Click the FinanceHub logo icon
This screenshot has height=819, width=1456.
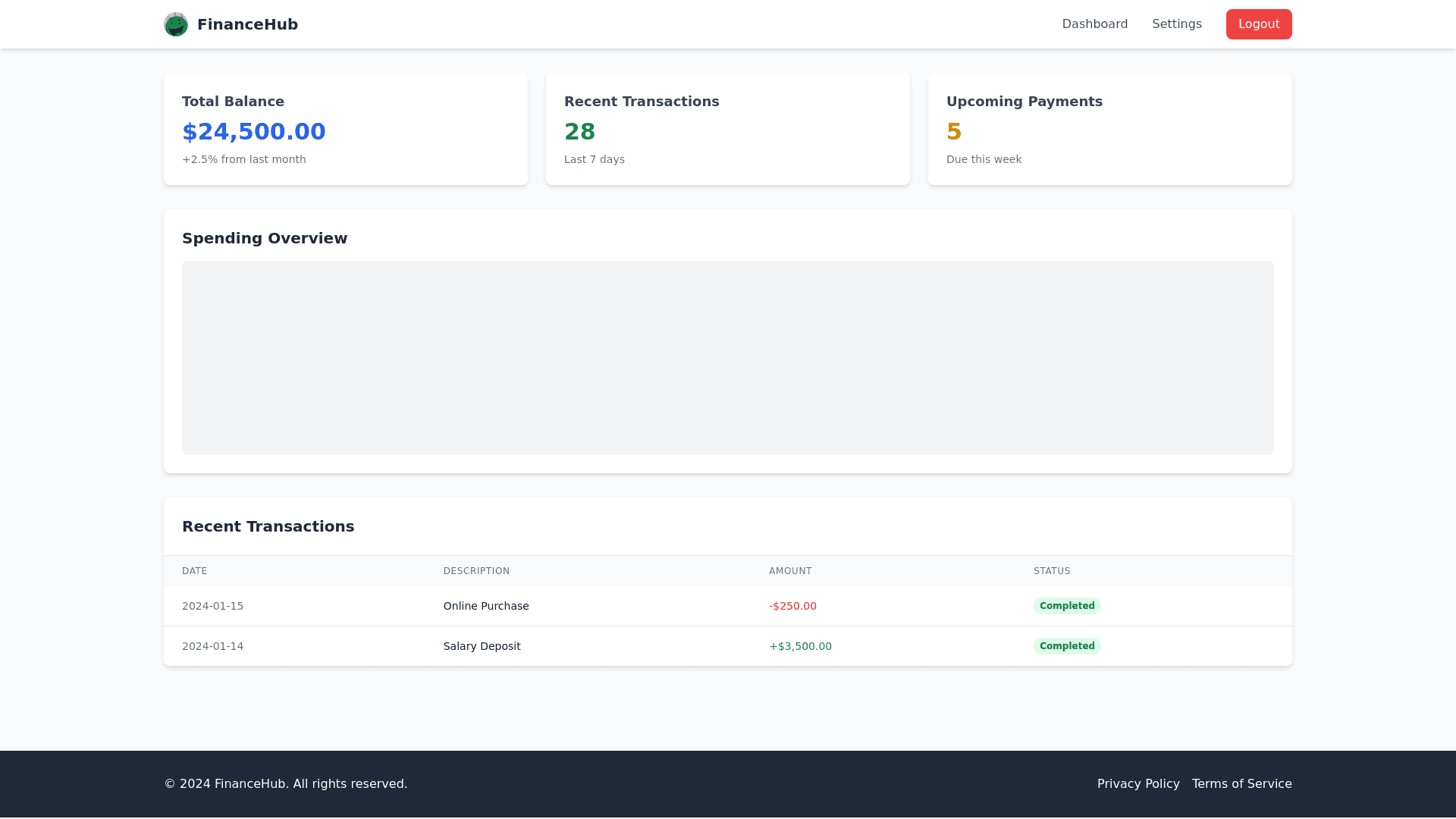[176, 24]
